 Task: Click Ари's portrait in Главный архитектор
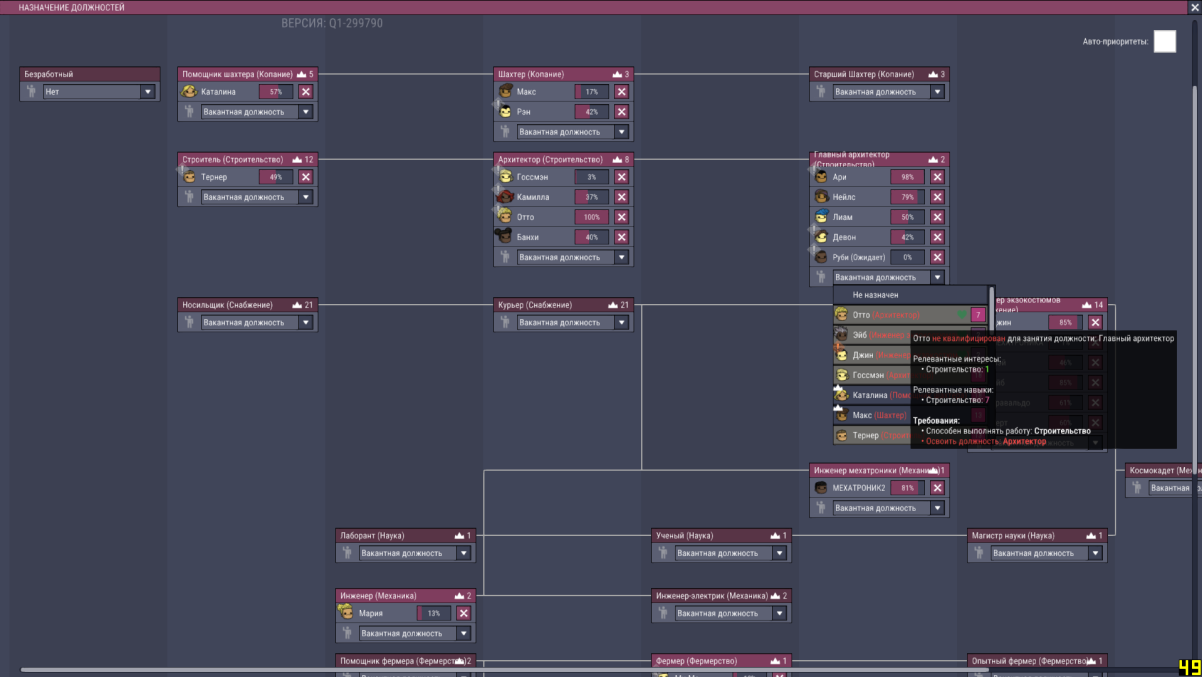(821, 177)
